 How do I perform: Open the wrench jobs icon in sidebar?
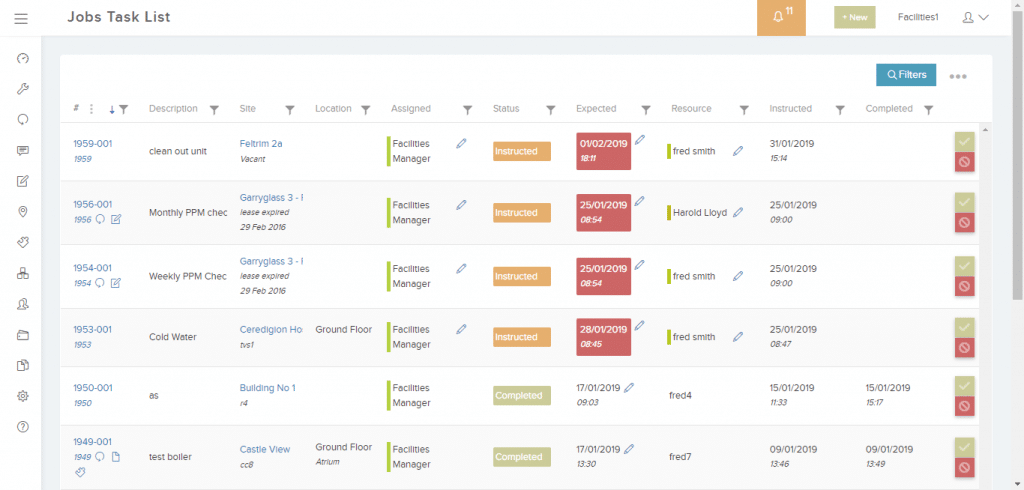point(23,89)
